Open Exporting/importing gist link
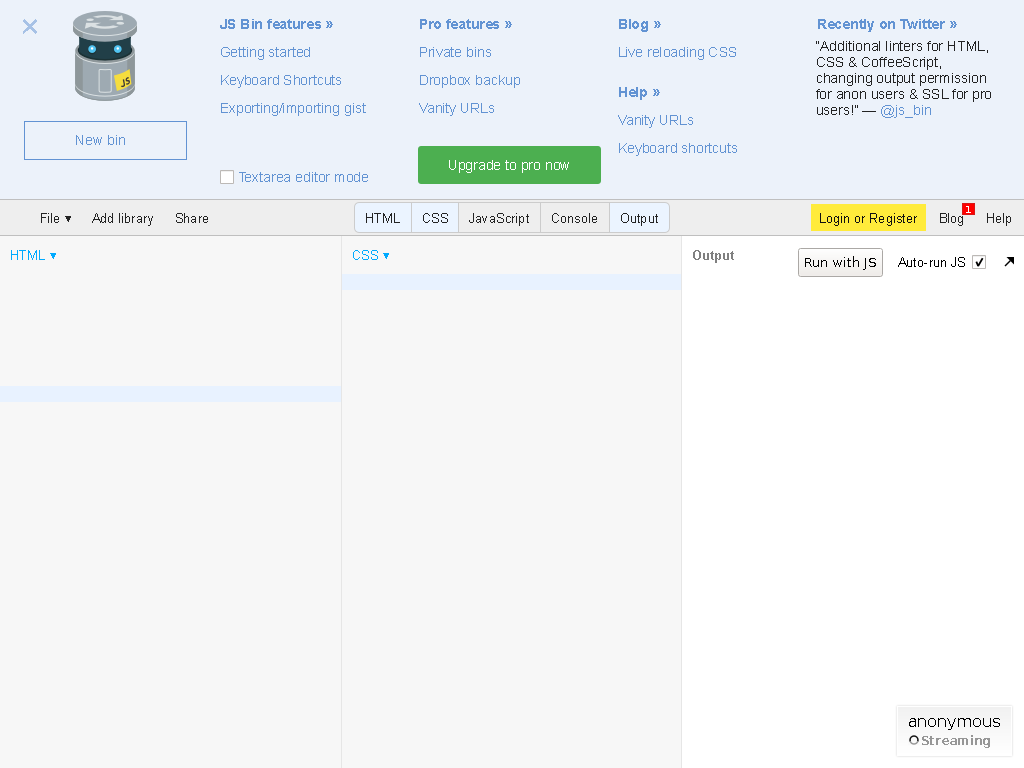The width and height of the screenshot is (1024, 768). pos(293,108)
